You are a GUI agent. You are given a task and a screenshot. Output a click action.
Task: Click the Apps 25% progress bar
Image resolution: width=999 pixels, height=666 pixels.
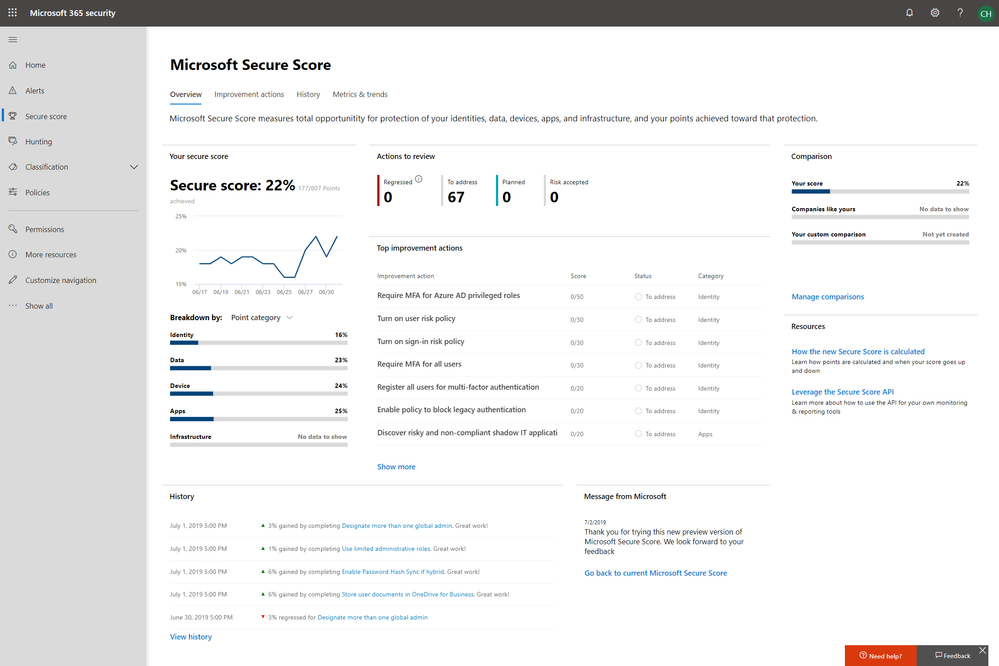[258, 419]
